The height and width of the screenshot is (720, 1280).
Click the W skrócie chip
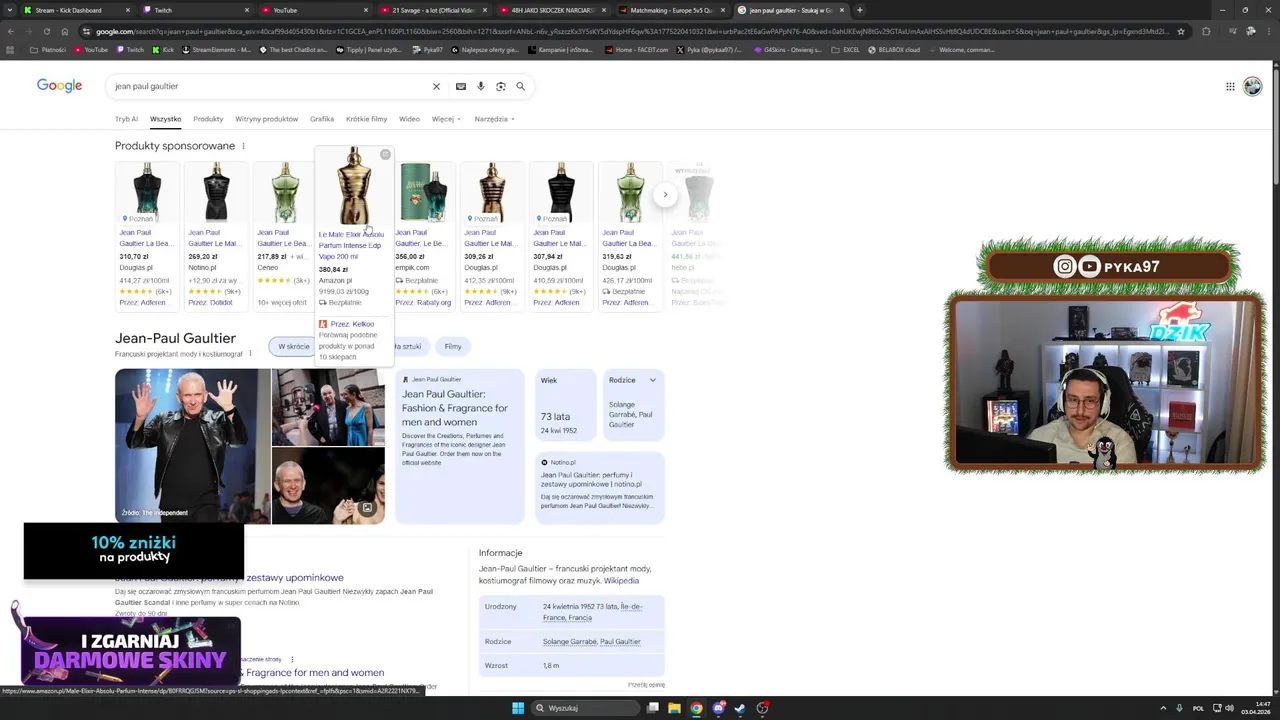click(x=293, y=346)
